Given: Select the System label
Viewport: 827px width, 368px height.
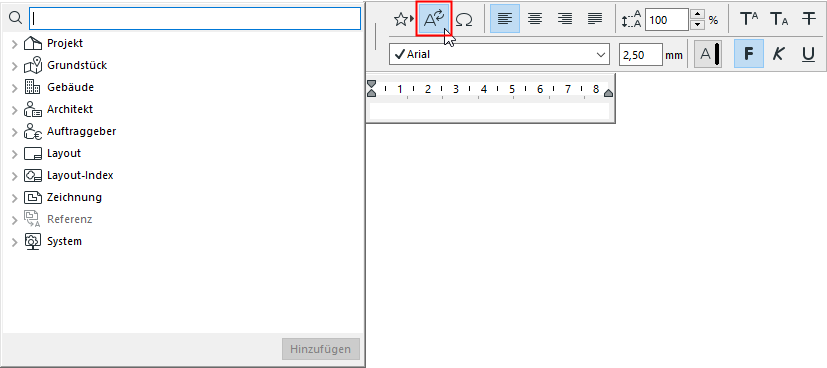Looking at the screenshot, I should pyautogui.click(x=64, y=241).
